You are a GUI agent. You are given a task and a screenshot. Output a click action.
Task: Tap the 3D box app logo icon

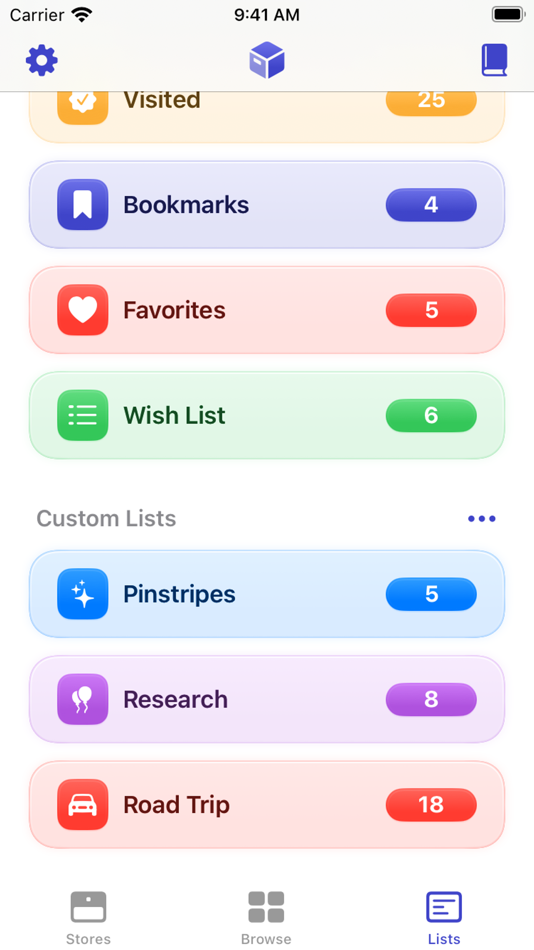tap(267, 61)
